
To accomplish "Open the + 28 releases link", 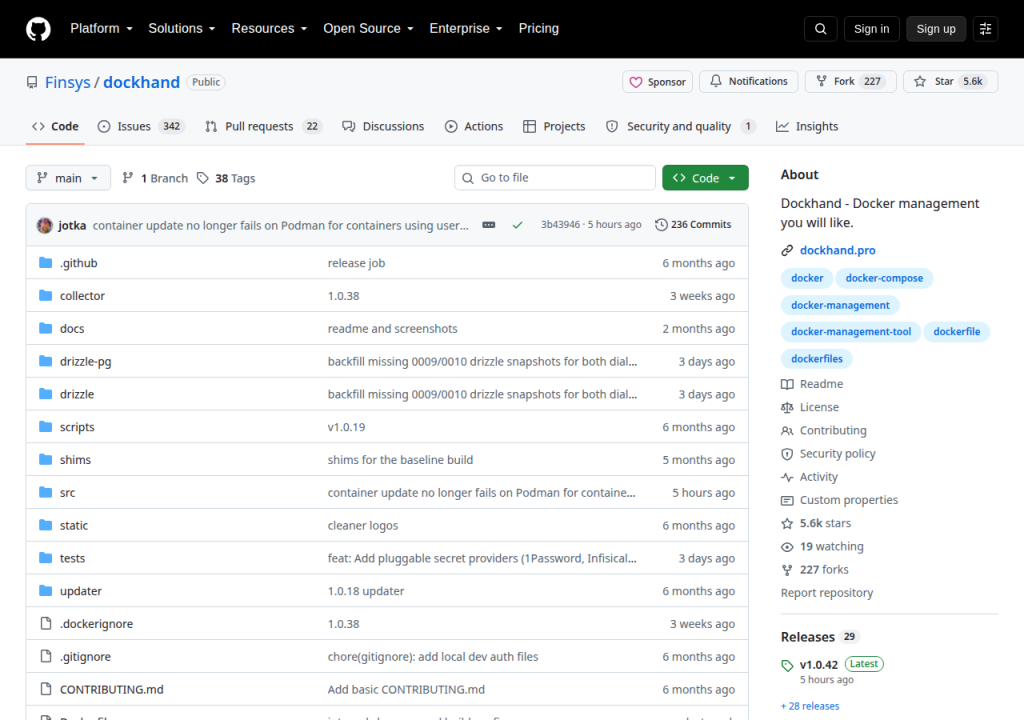I will (x=810, y=706).
